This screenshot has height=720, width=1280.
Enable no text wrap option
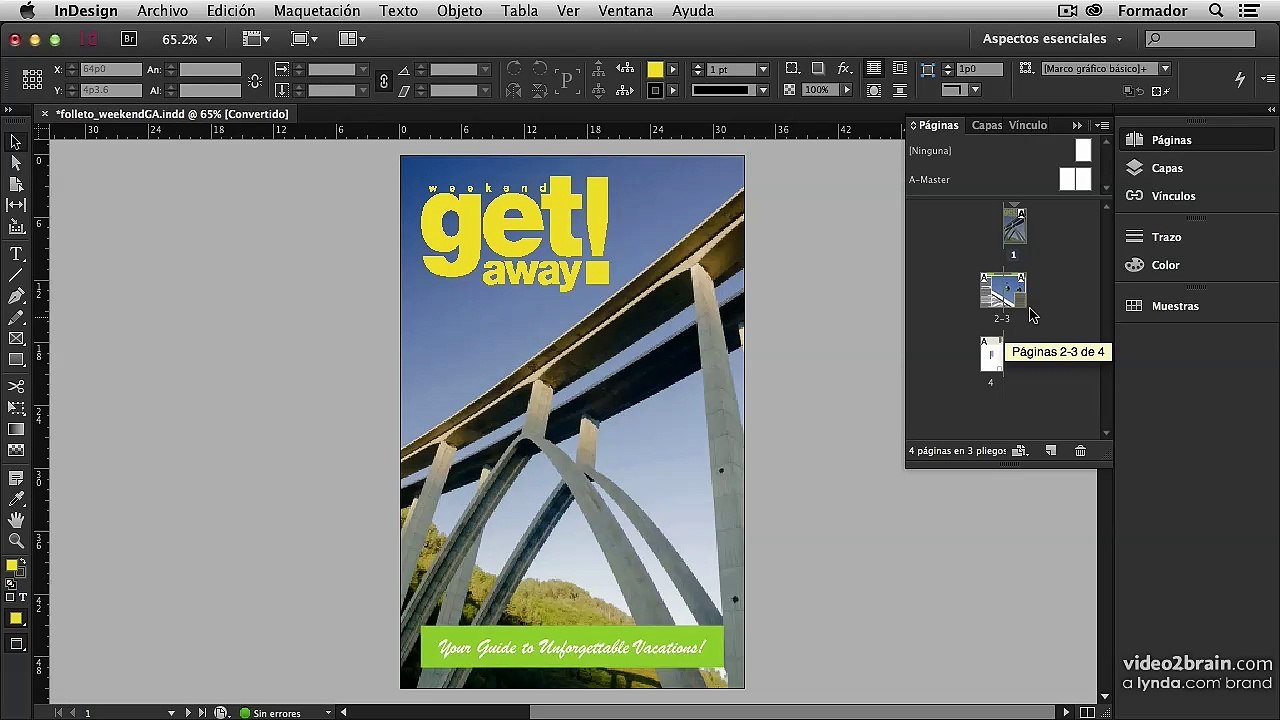point(874,69)
